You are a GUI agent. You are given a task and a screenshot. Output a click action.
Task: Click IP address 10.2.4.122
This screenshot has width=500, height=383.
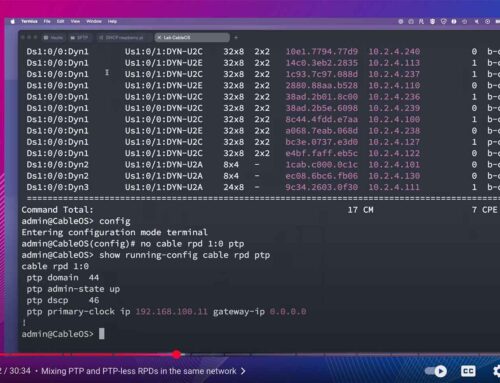click(394, 153)
